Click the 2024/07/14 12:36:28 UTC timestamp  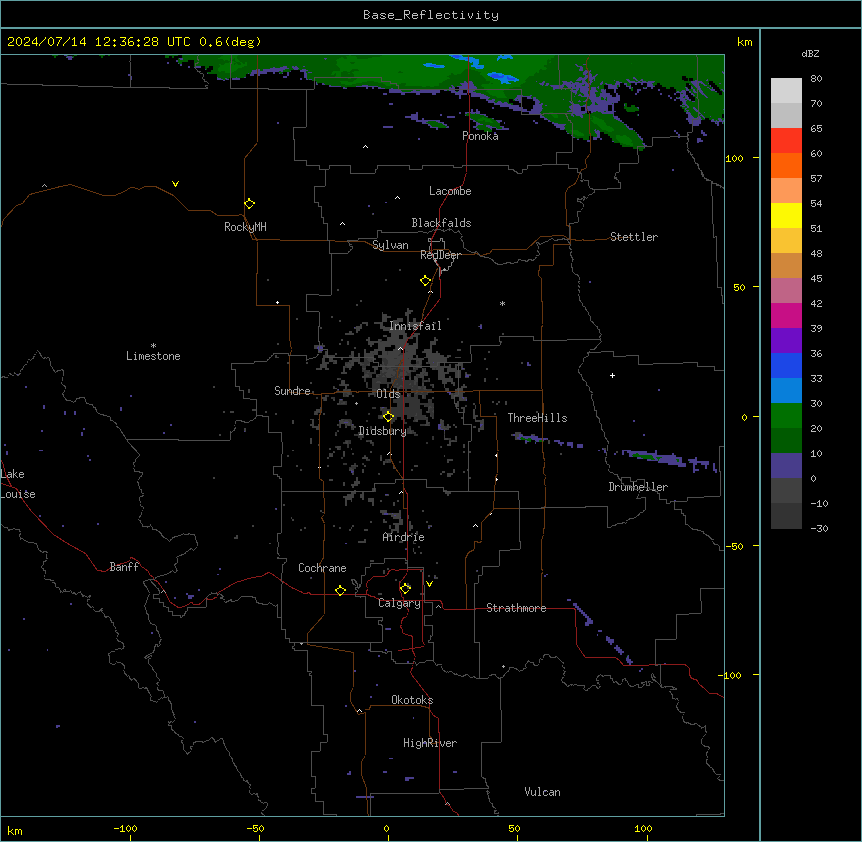[99, 42]
